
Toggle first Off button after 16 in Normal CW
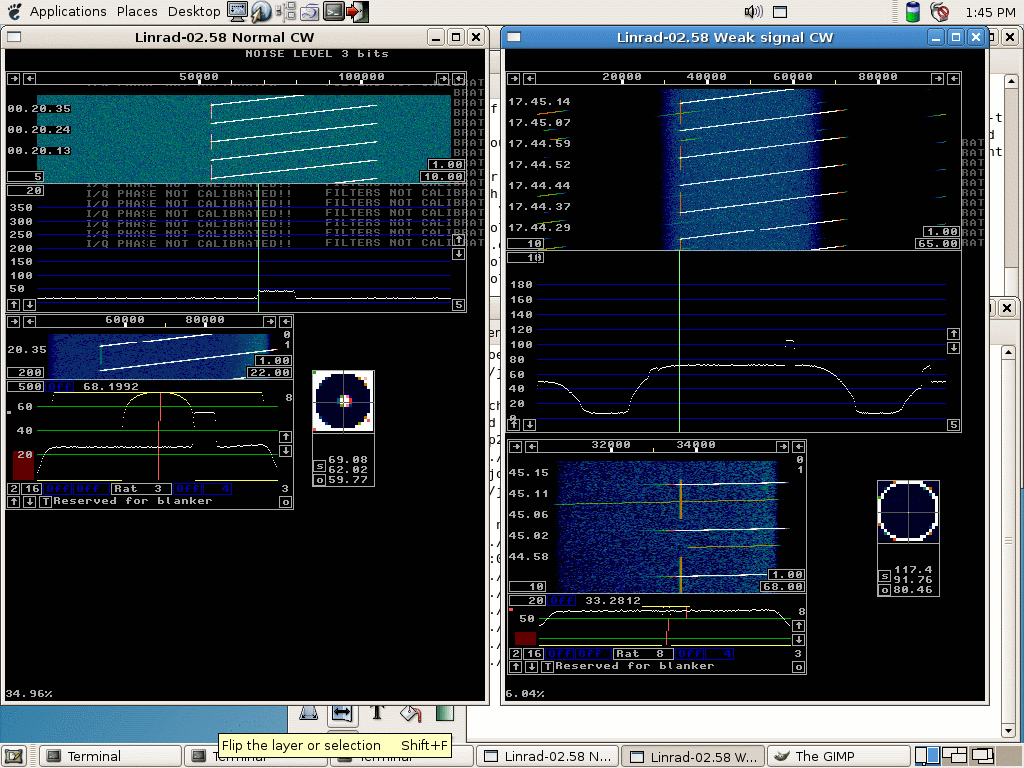point(57,488)
